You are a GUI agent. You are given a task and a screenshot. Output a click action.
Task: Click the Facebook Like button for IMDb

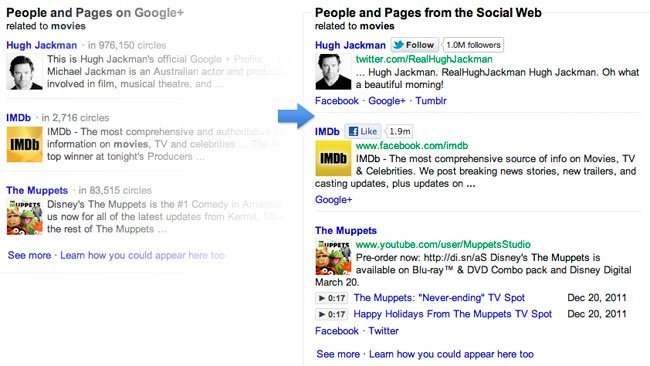[x=363, y=131]
